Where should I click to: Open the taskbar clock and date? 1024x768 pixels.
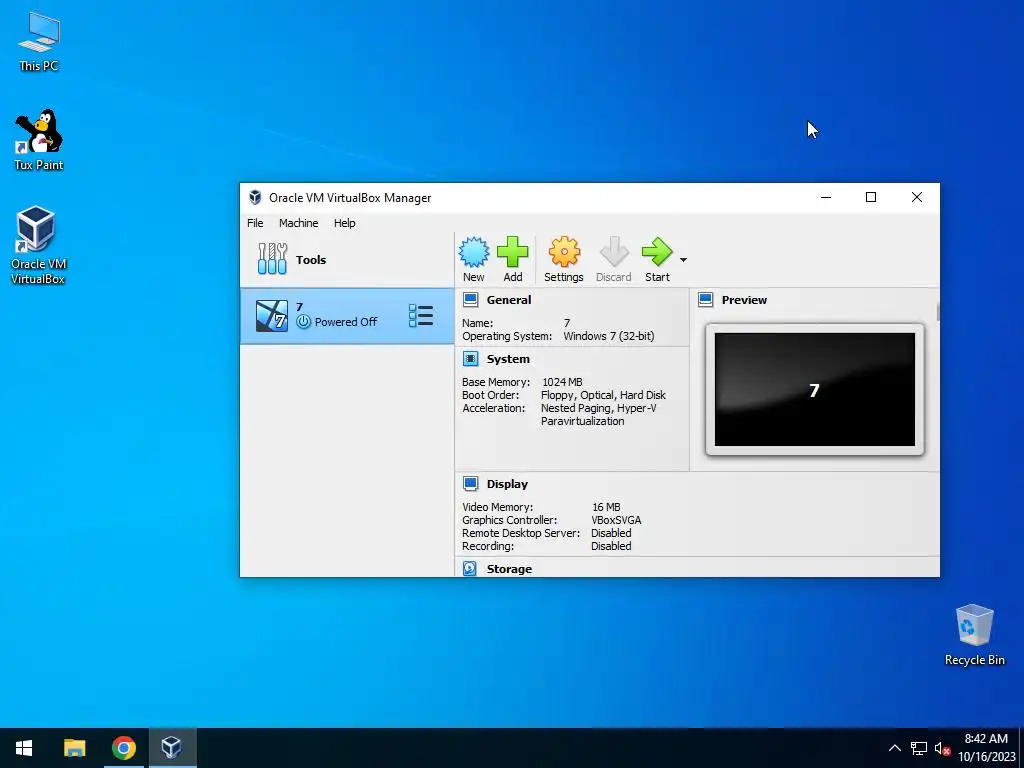[x=986, y=748]
